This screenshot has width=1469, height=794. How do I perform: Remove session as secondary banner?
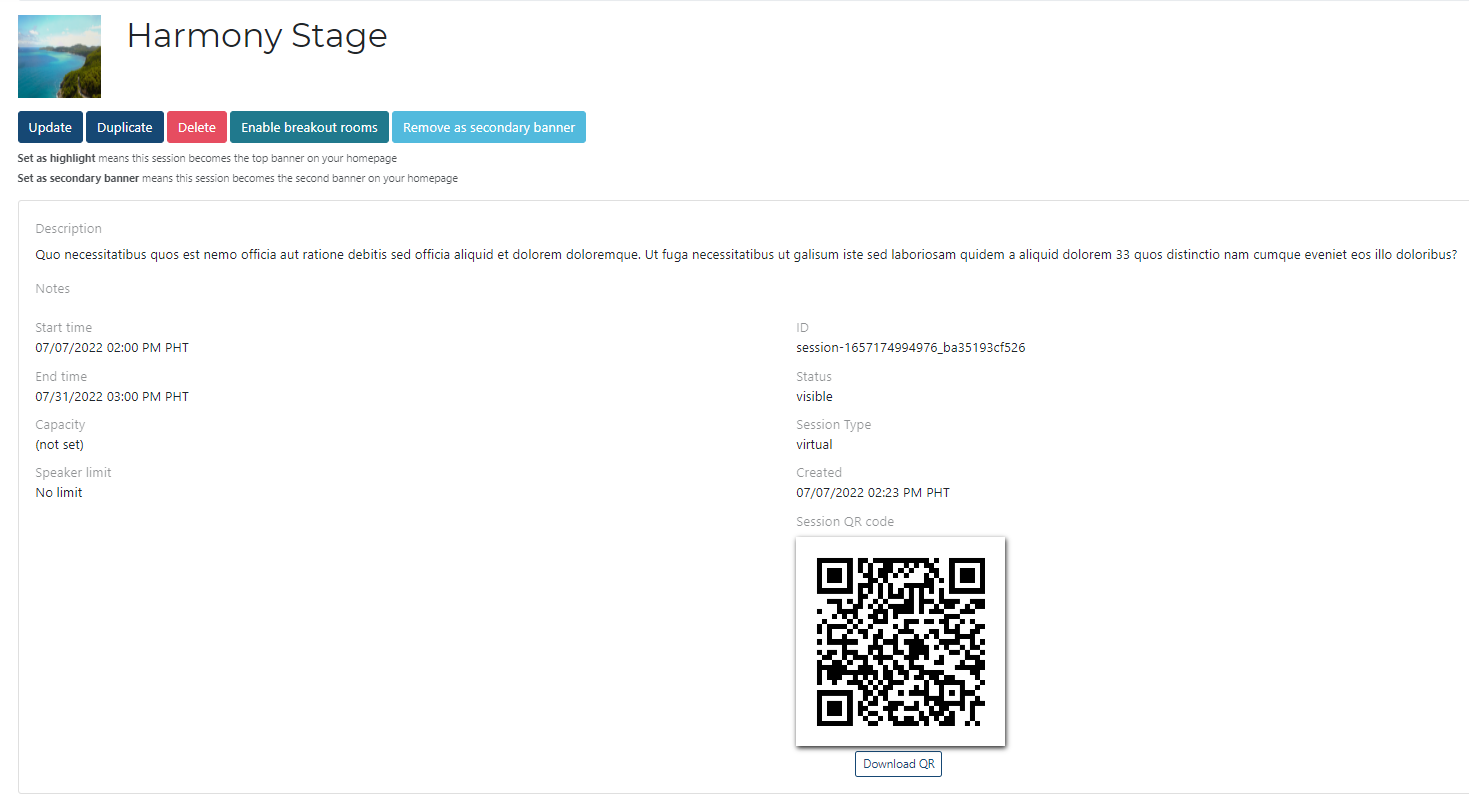pos(489,127)
